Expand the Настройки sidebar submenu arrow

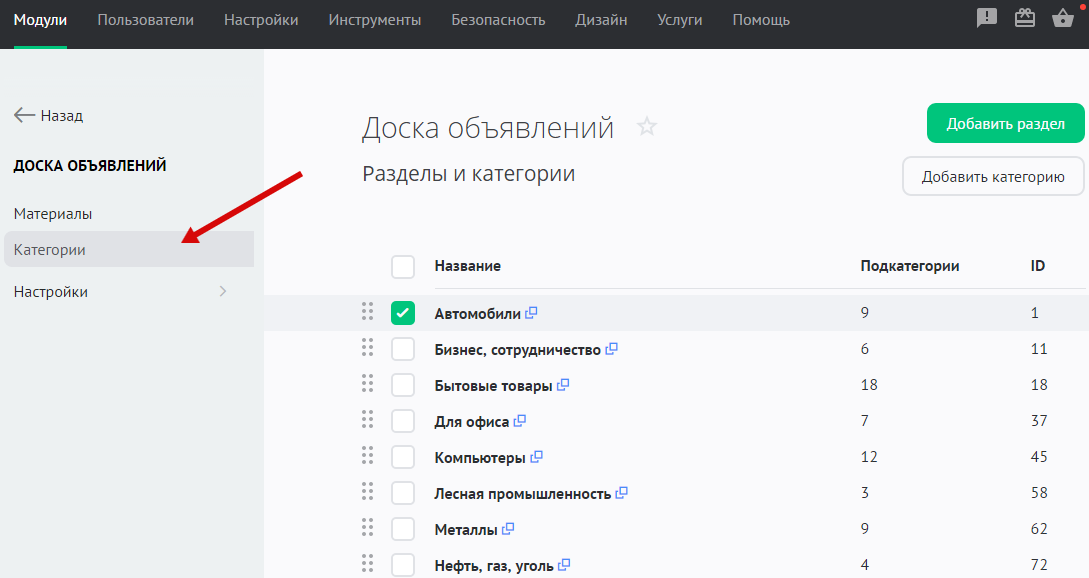click(223, 292)
